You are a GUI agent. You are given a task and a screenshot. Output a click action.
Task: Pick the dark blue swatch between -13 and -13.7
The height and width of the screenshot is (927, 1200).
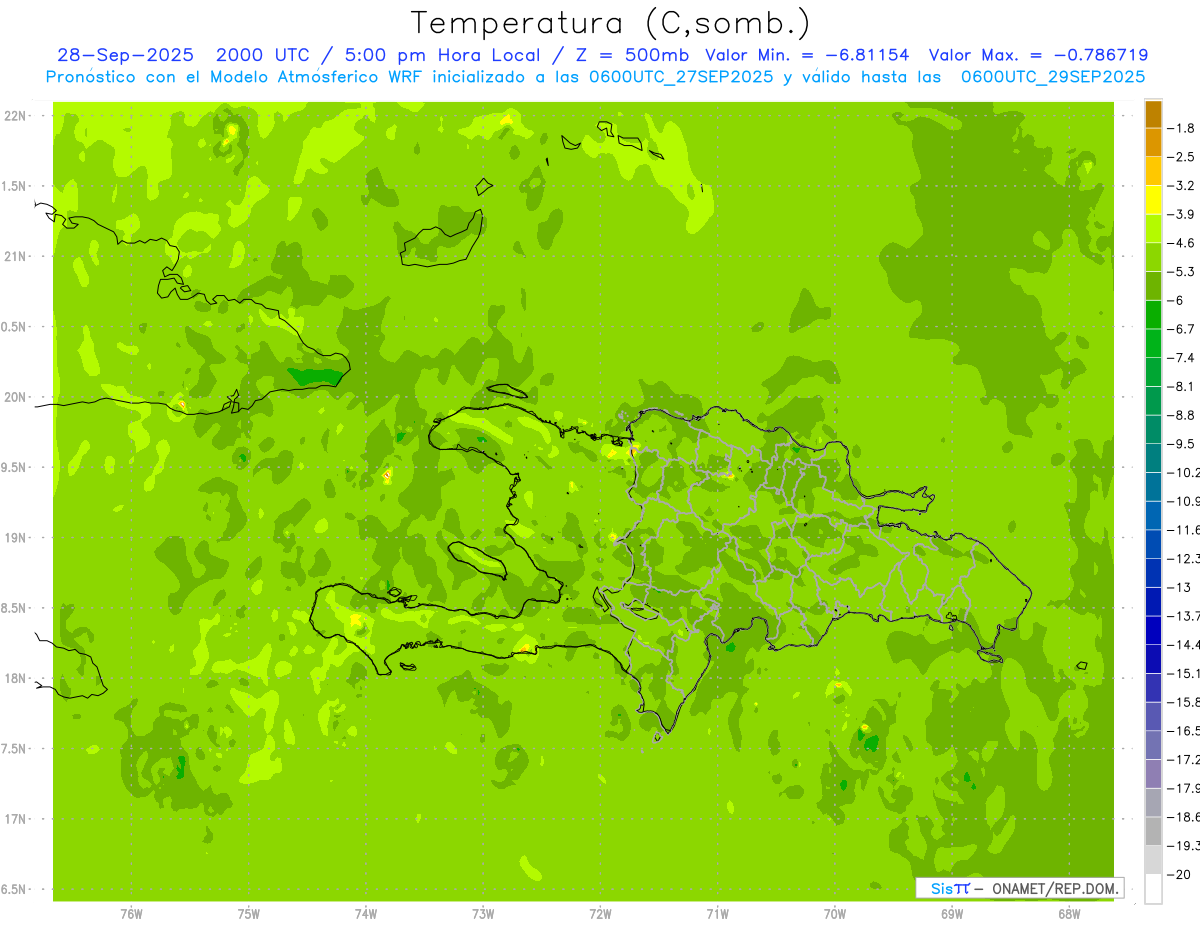tap(1153, 601)
